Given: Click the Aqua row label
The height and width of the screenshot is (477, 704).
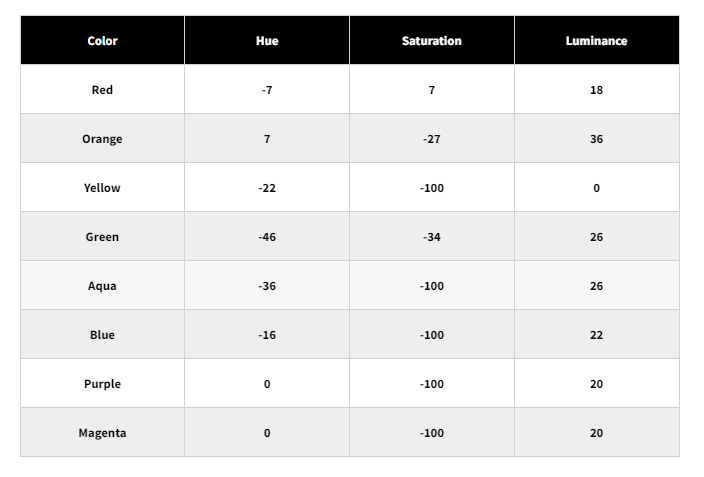Looking at the screenshot, I should (102, 286).
